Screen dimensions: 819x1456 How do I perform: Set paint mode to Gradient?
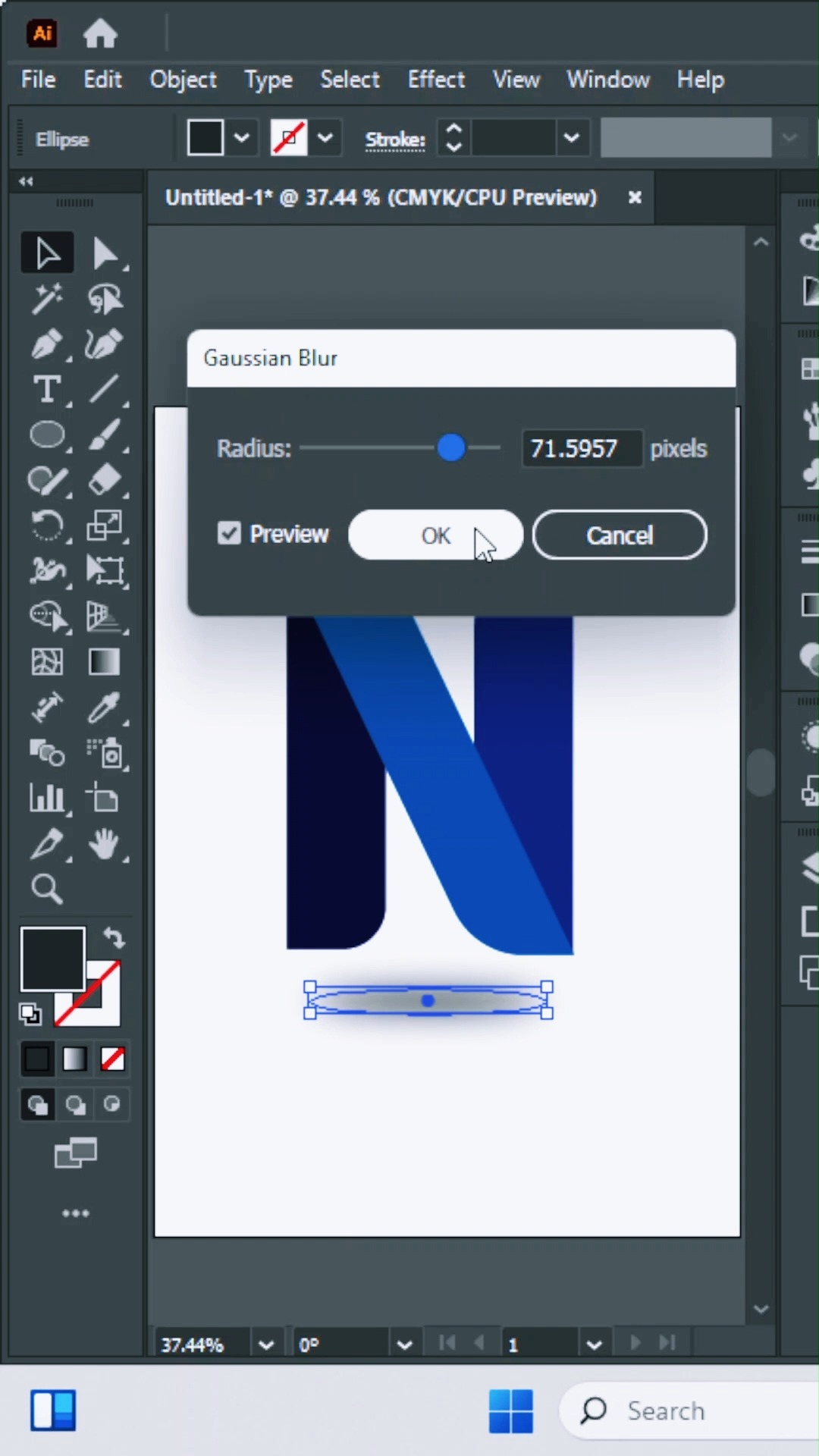coord(74,1059)
